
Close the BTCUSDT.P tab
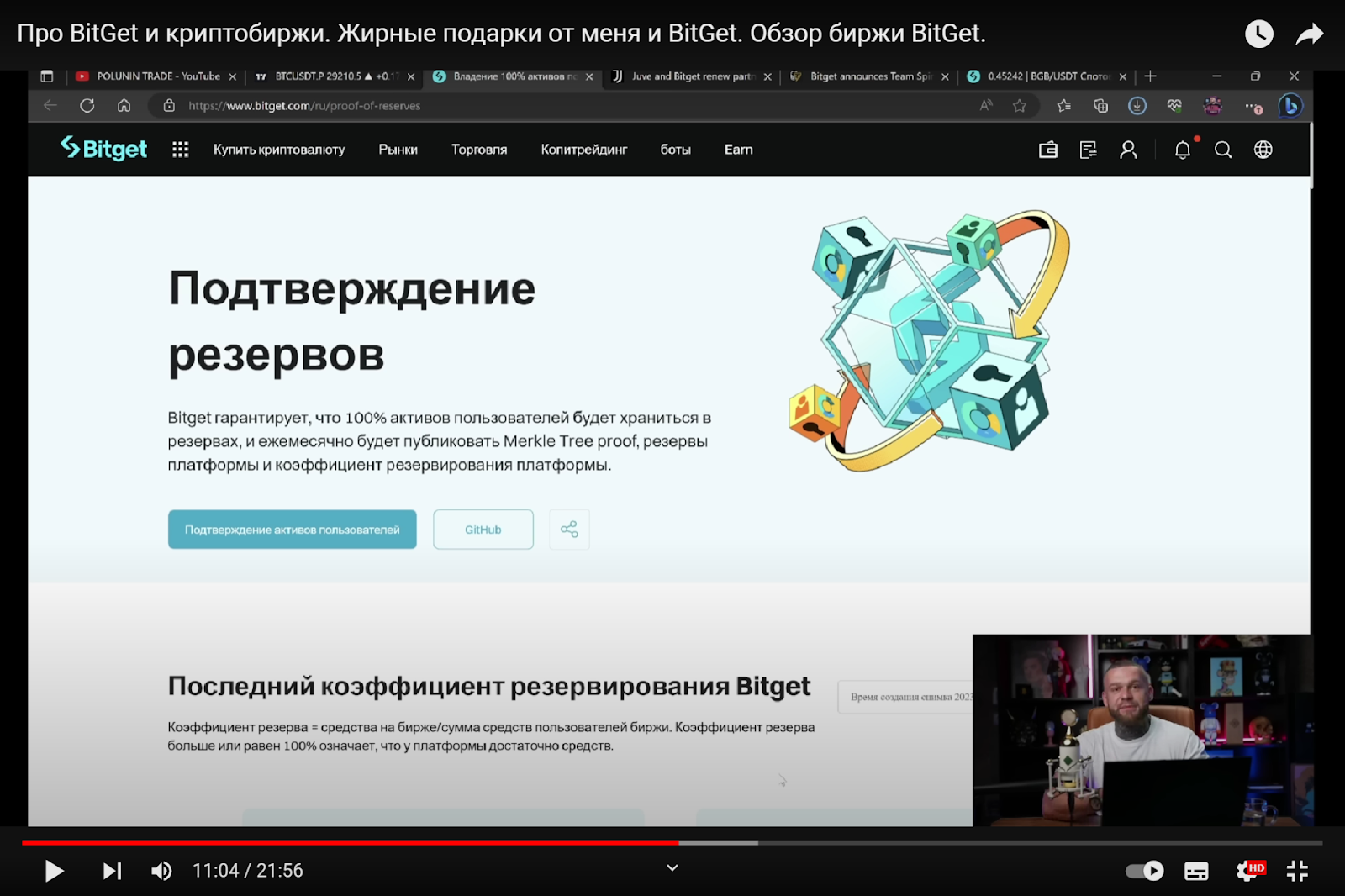[x=411, y=76]
